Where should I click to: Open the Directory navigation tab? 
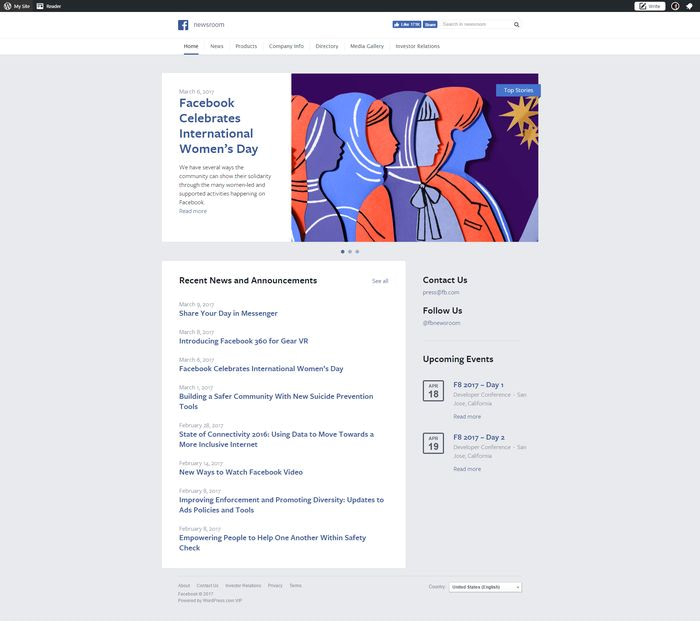click(x=327, y=46)
